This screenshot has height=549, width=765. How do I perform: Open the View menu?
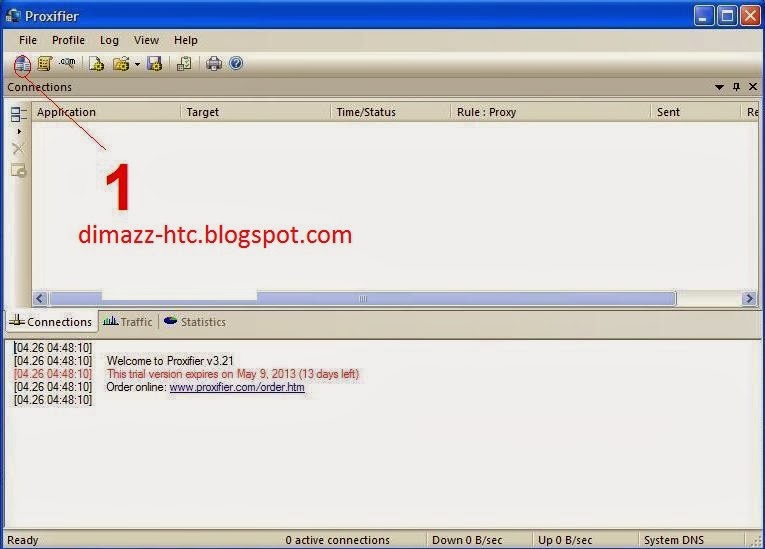[x=146, y=40]
